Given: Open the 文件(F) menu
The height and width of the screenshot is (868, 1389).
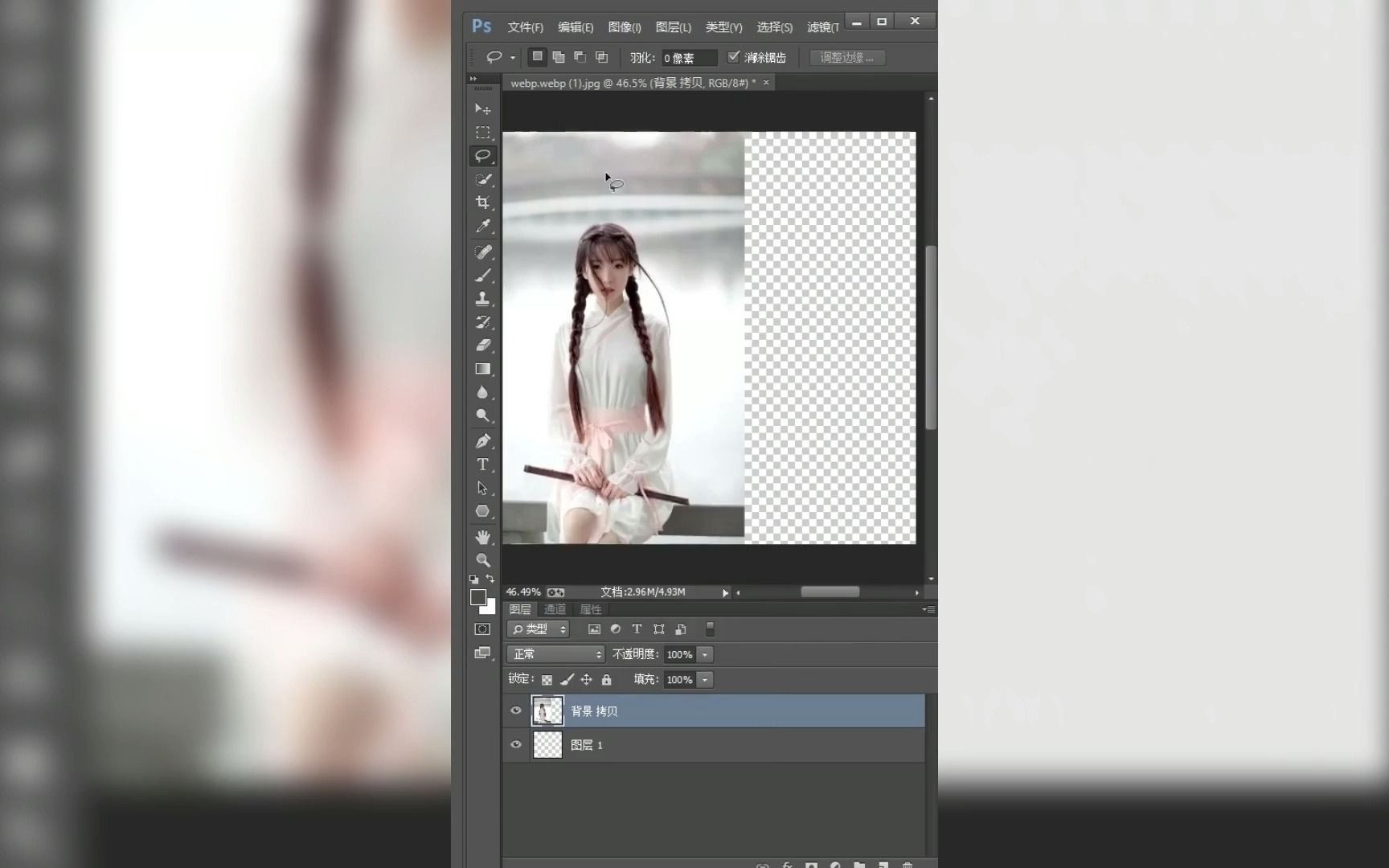Looking at the screenshot, I should 526,27.
